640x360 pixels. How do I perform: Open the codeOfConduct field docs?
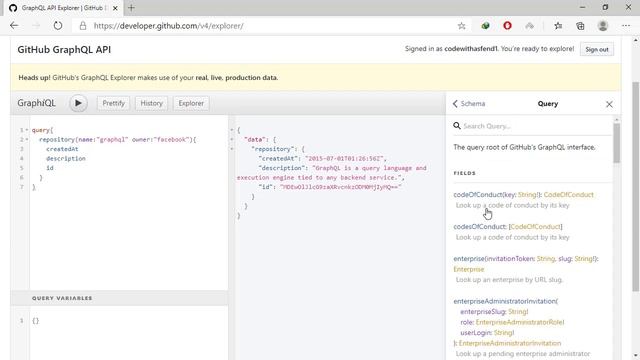tap(478, 195)
